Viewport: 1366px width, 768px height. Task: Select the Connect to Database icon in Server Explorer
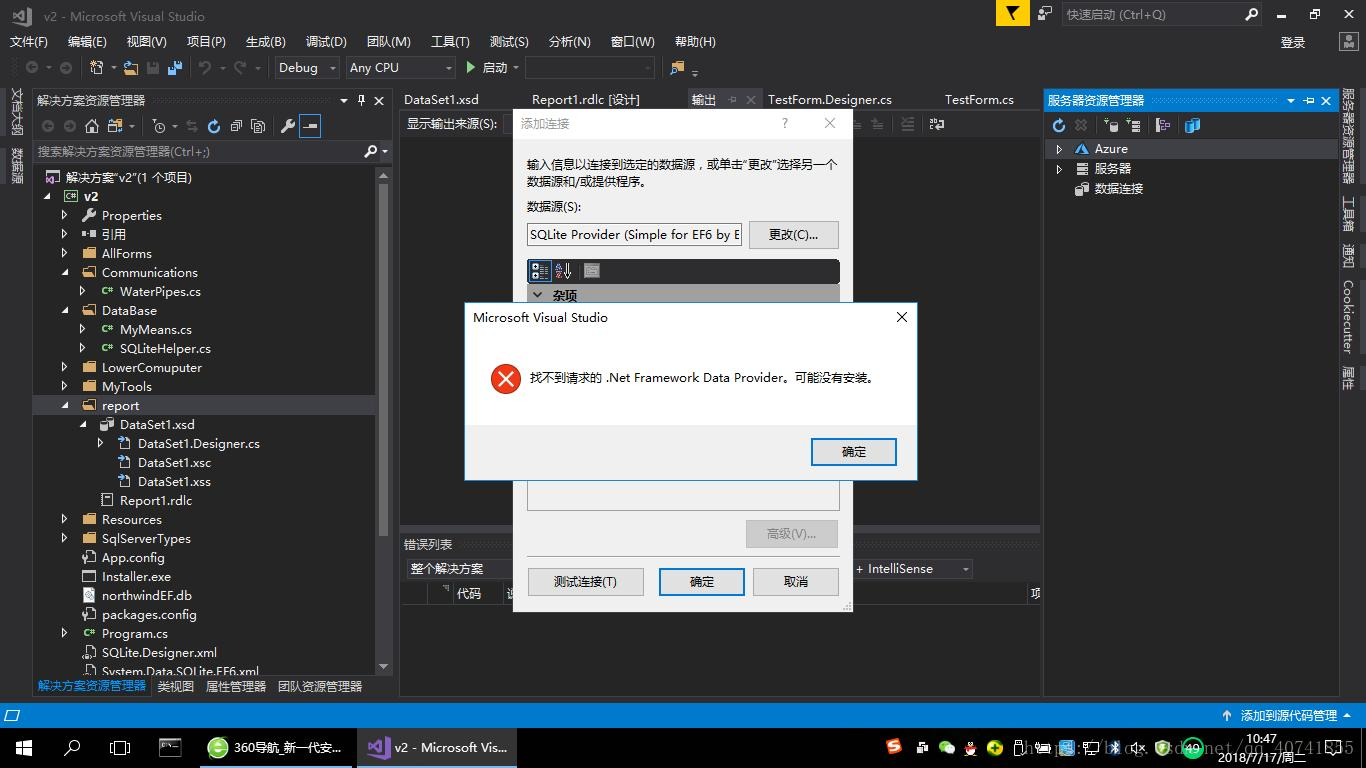[1111, 125]
